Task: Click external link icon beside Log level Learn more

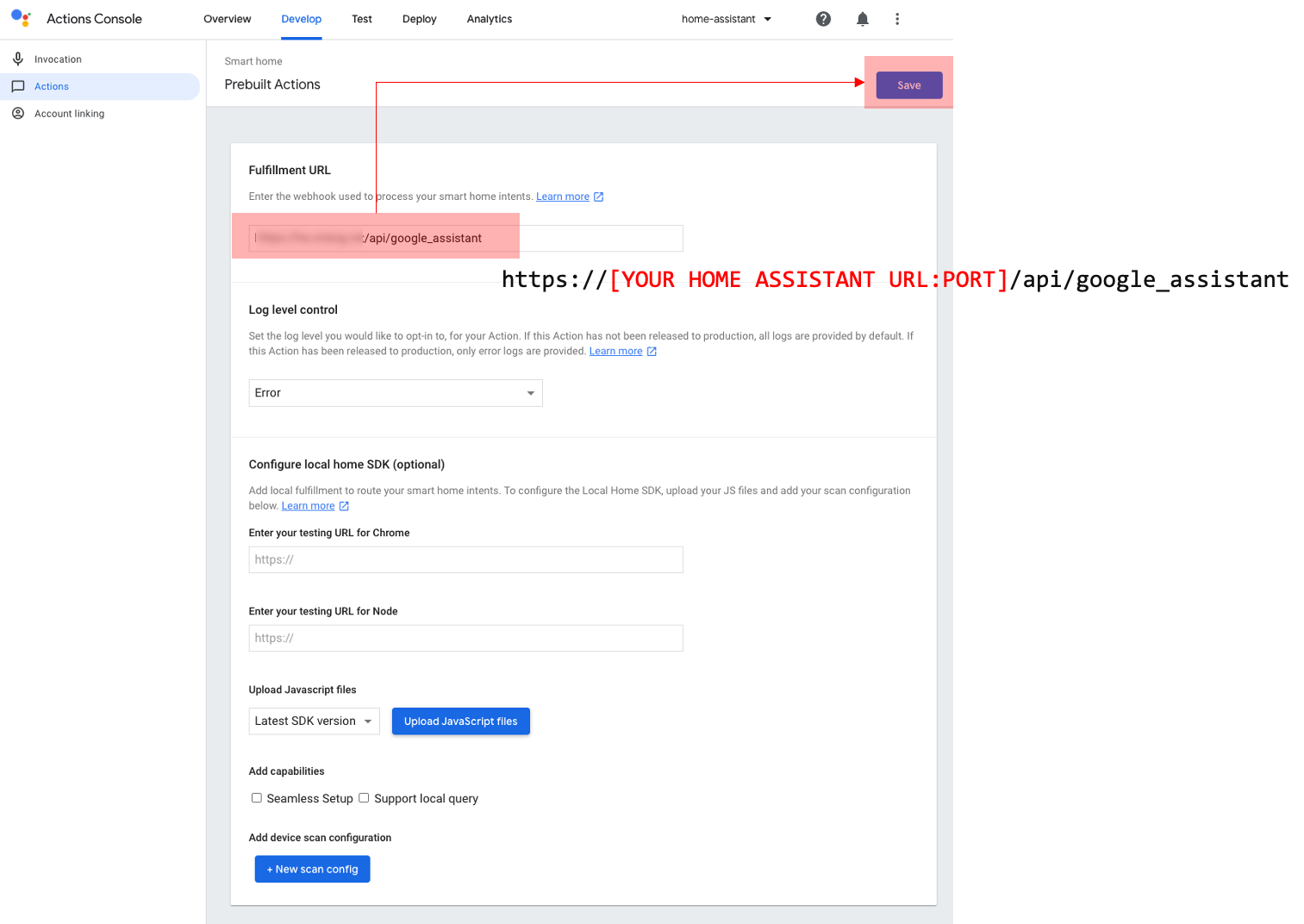Action: (652, 351)
